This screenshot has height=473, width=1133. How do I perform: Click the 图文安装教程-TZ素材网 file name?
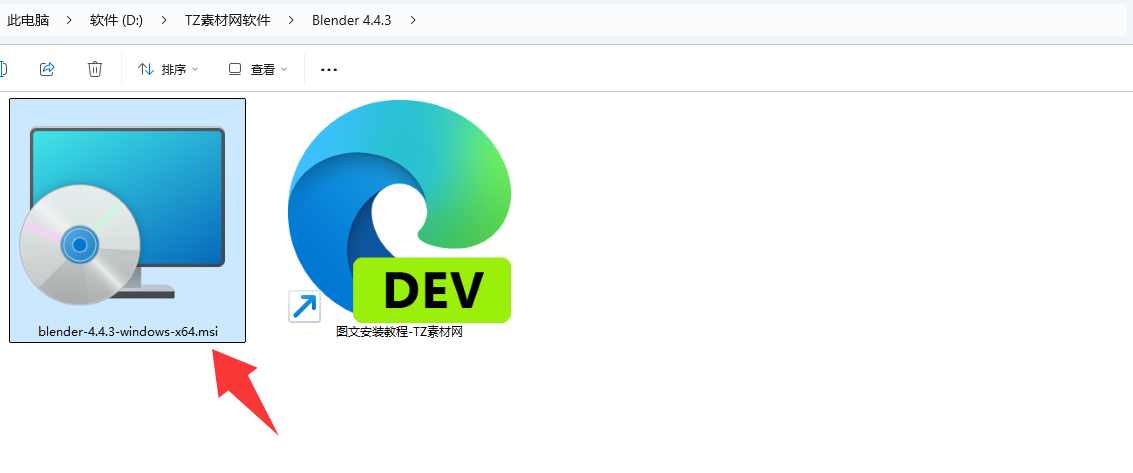(399, 332)
